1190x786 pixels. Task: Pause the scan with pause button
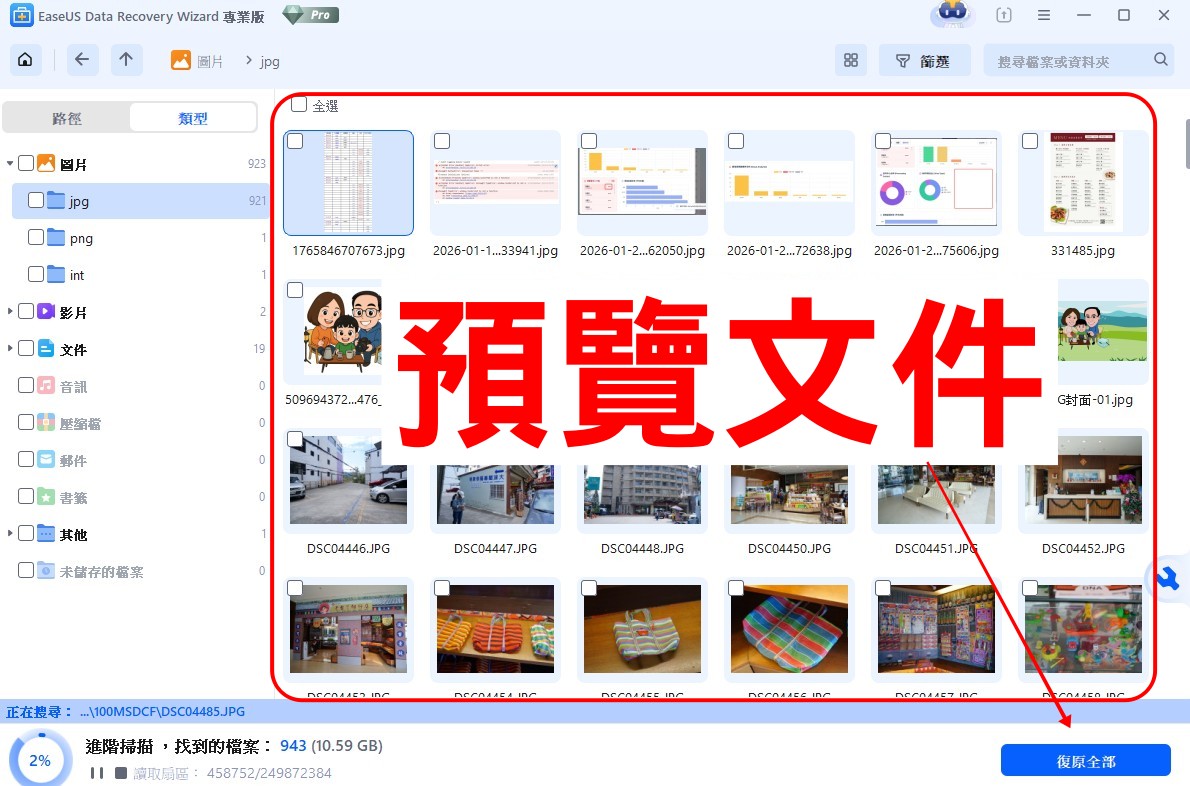click(x=96, y=772)
